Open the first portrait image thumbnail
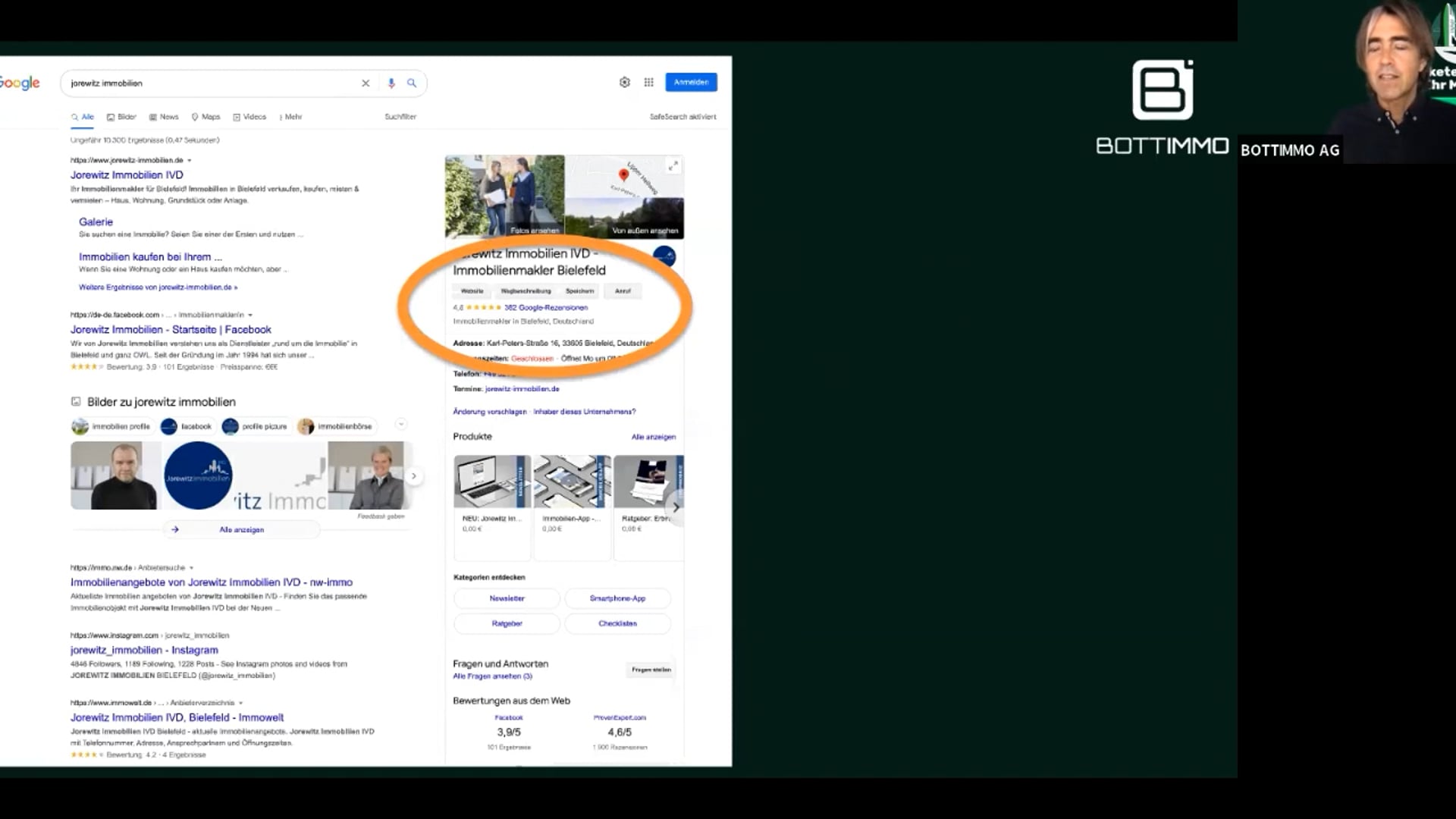Image resolution: width=1456 pixels, height=819 pixels. click(x=115, y=475)
